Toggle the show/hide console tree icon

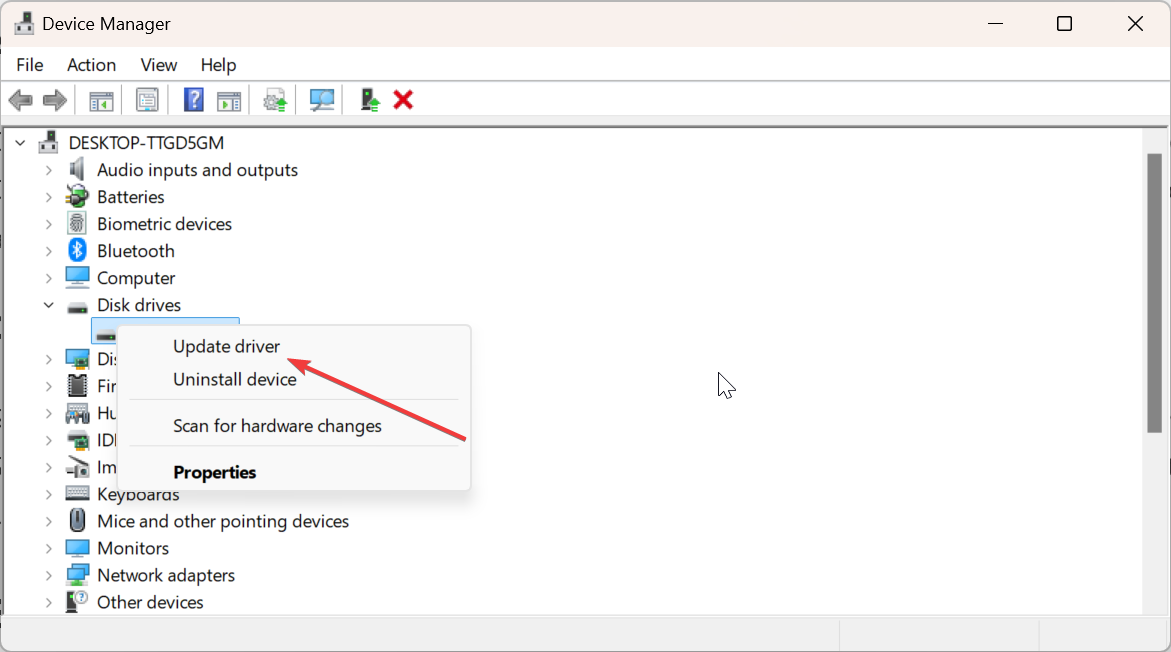[101, 100]
